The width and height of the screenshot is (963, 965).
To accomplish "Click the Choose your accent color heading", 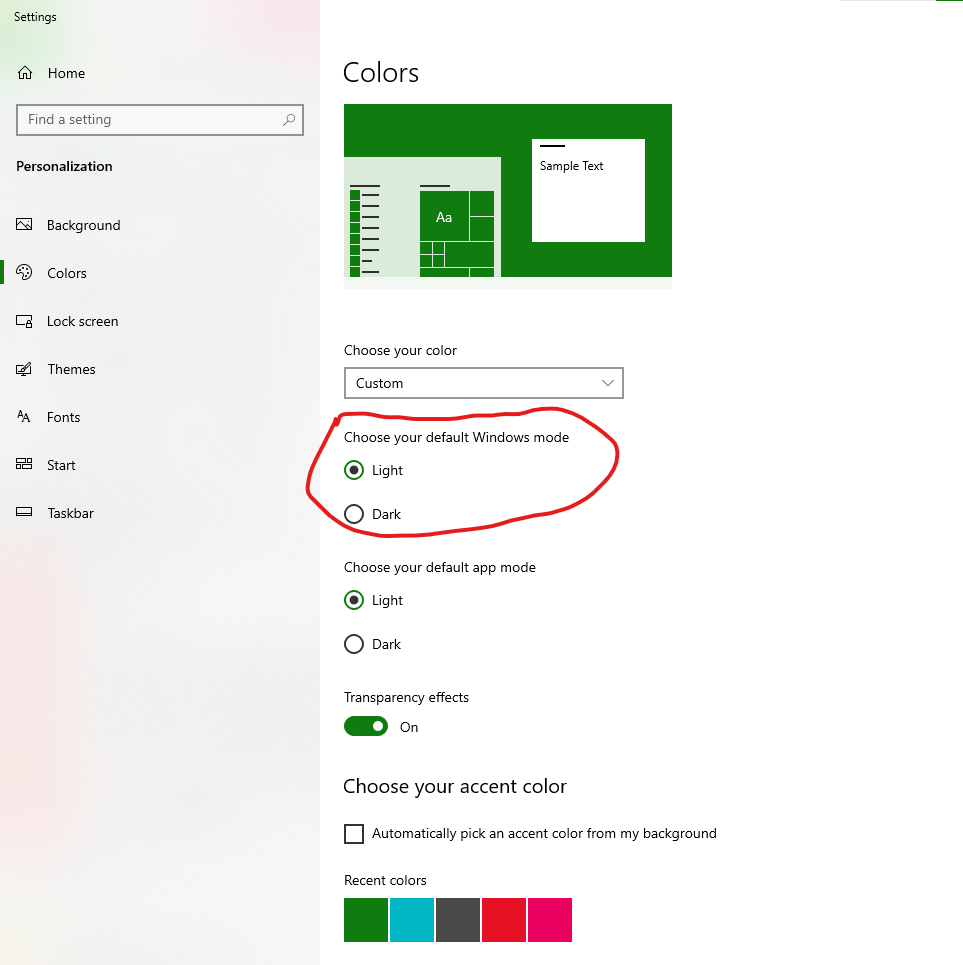I will tap(455, 786).
